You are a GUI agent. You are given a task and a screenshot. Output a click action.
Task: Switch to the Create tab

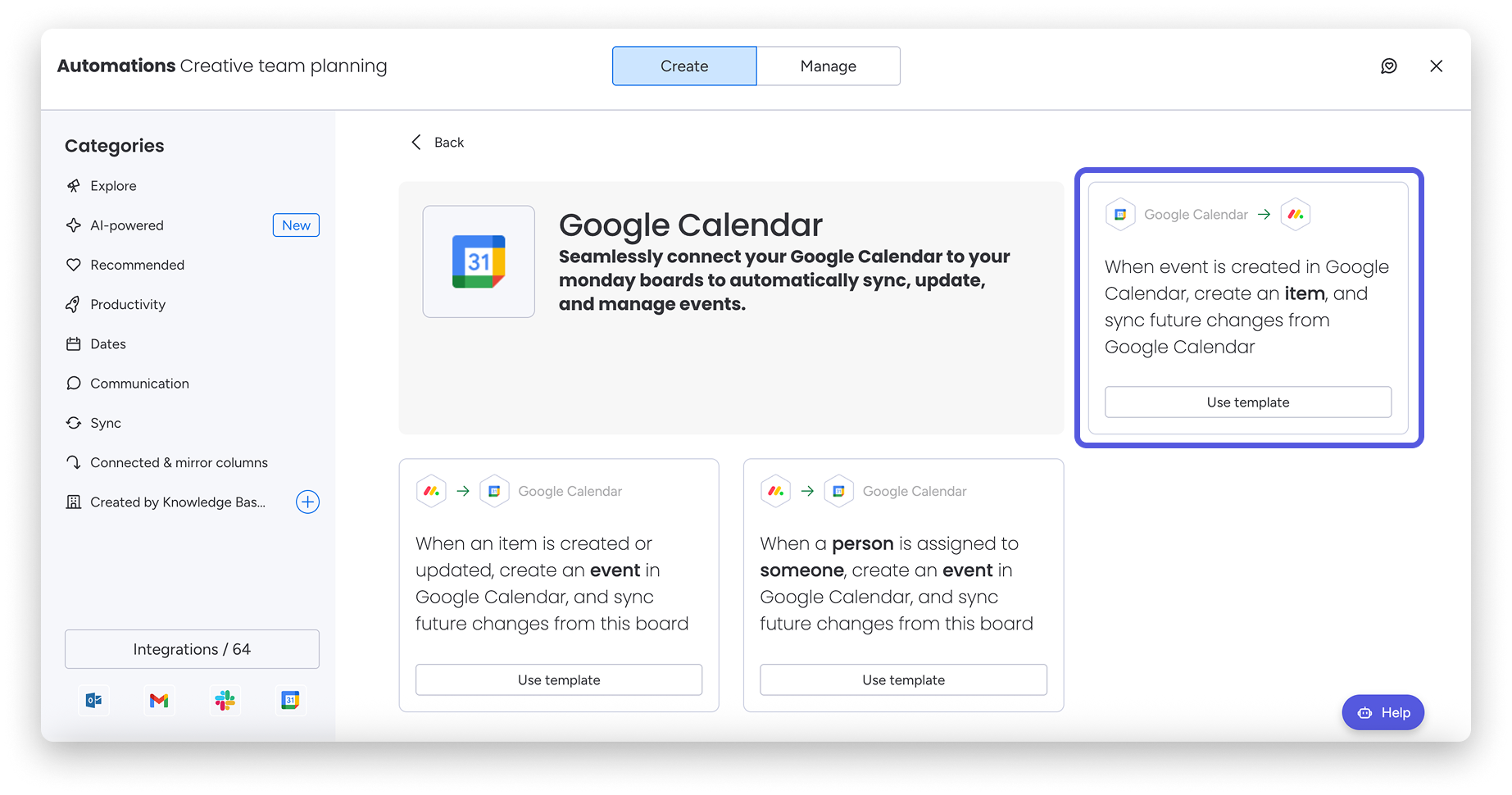pos(684,66)
